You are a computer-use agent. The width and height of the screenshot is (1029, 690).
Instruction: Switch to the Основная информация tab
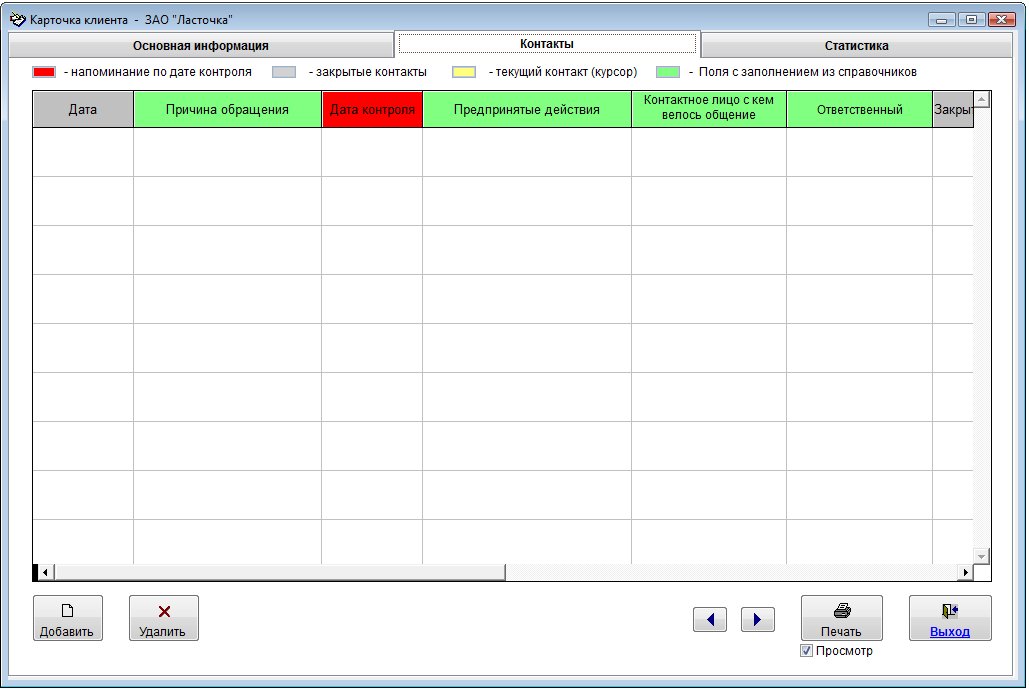tap(200, 45)
